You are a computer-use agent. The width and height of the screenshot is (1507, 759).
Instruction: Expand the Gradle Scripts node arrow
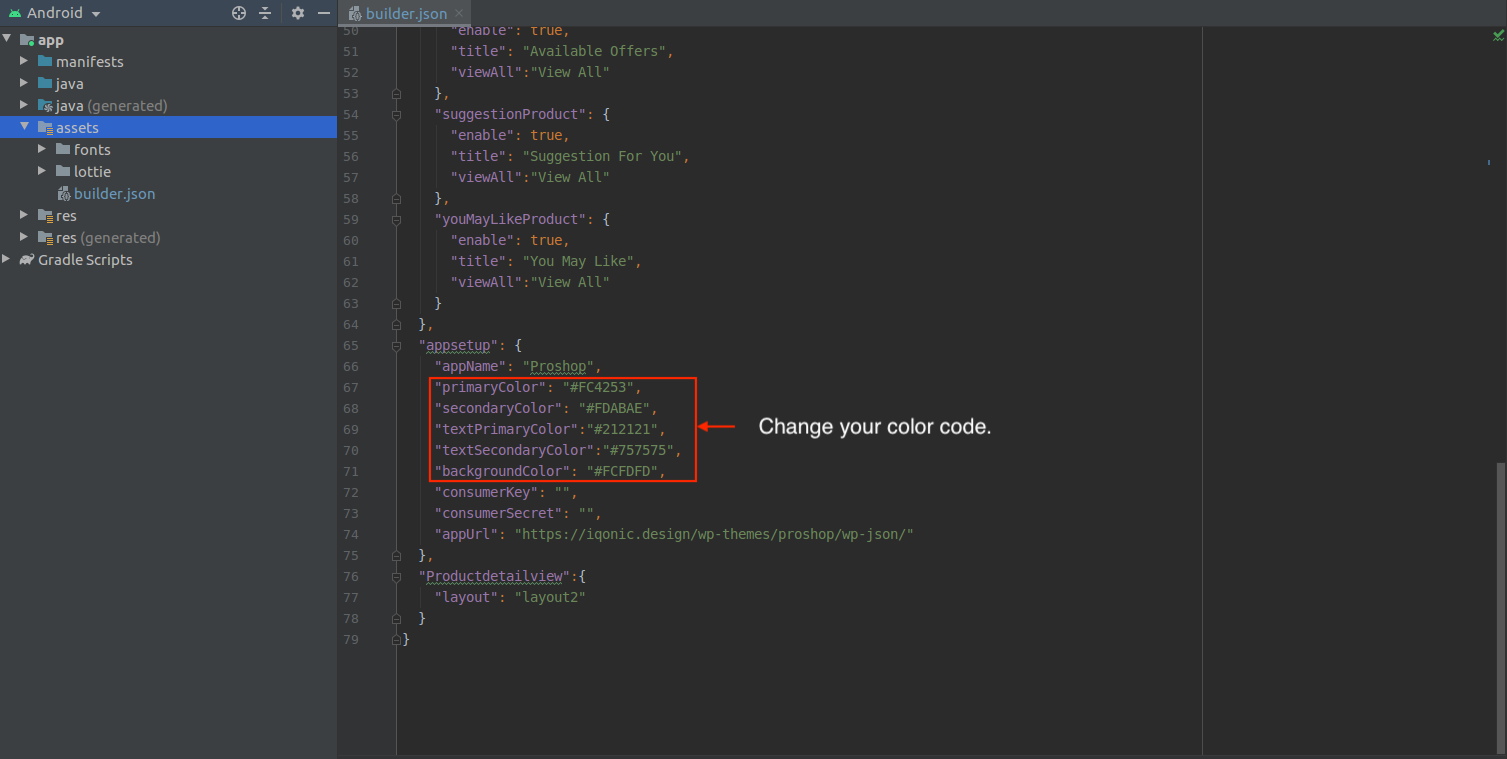(x=8, y=259)
